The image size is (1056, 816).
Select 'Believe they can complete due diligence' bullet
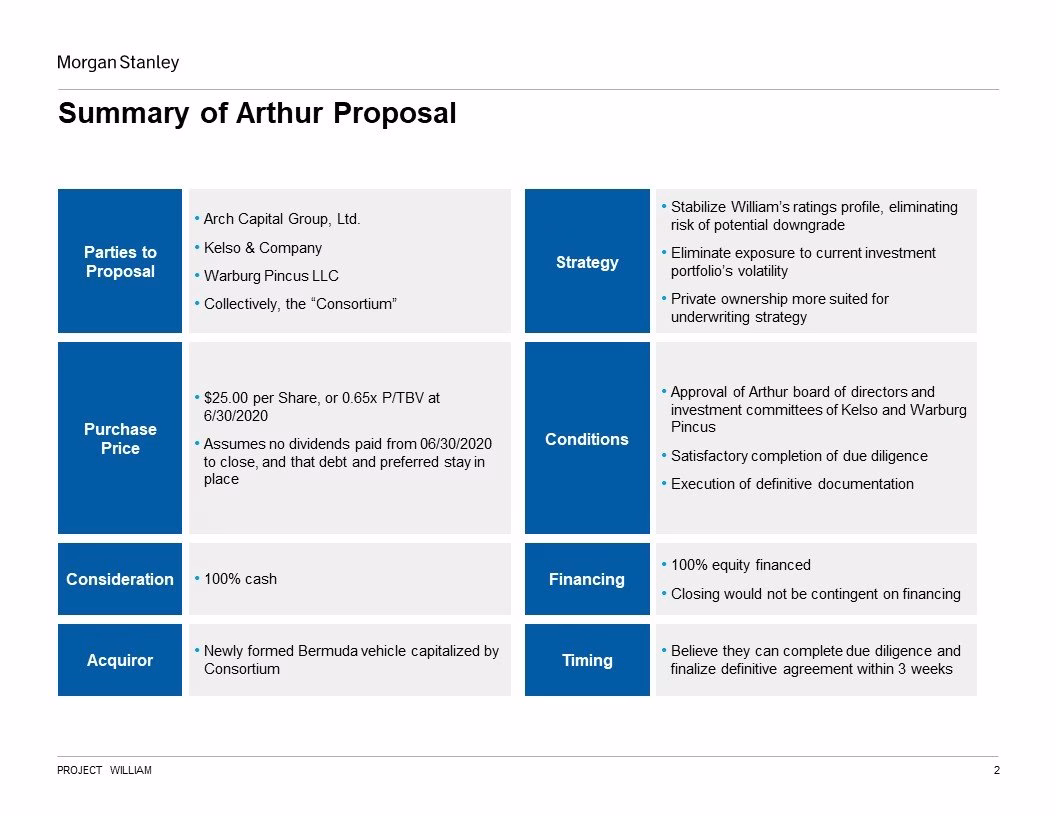(815, 660)
